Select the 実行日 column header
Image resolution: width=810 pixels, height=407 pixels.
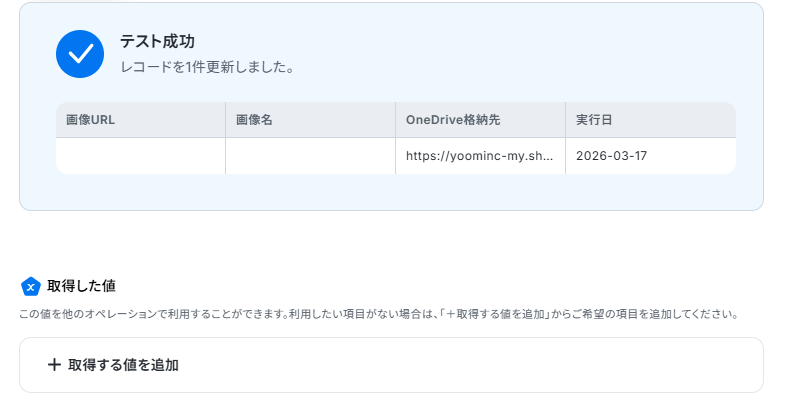tap(651, 120)
